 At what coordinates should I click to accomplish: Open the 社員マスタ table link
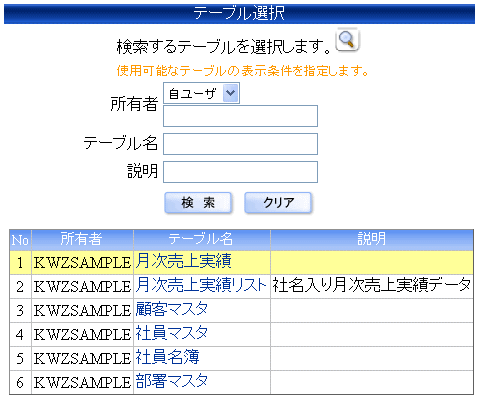172,334
